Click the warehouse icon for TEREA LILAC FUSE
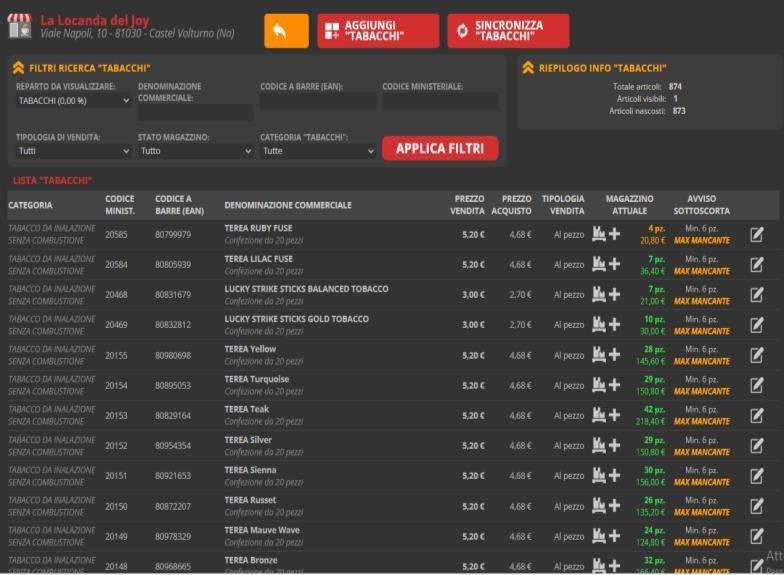Viewport: 784px width, 575px height. pyautogui.click(x=598, y=264)
